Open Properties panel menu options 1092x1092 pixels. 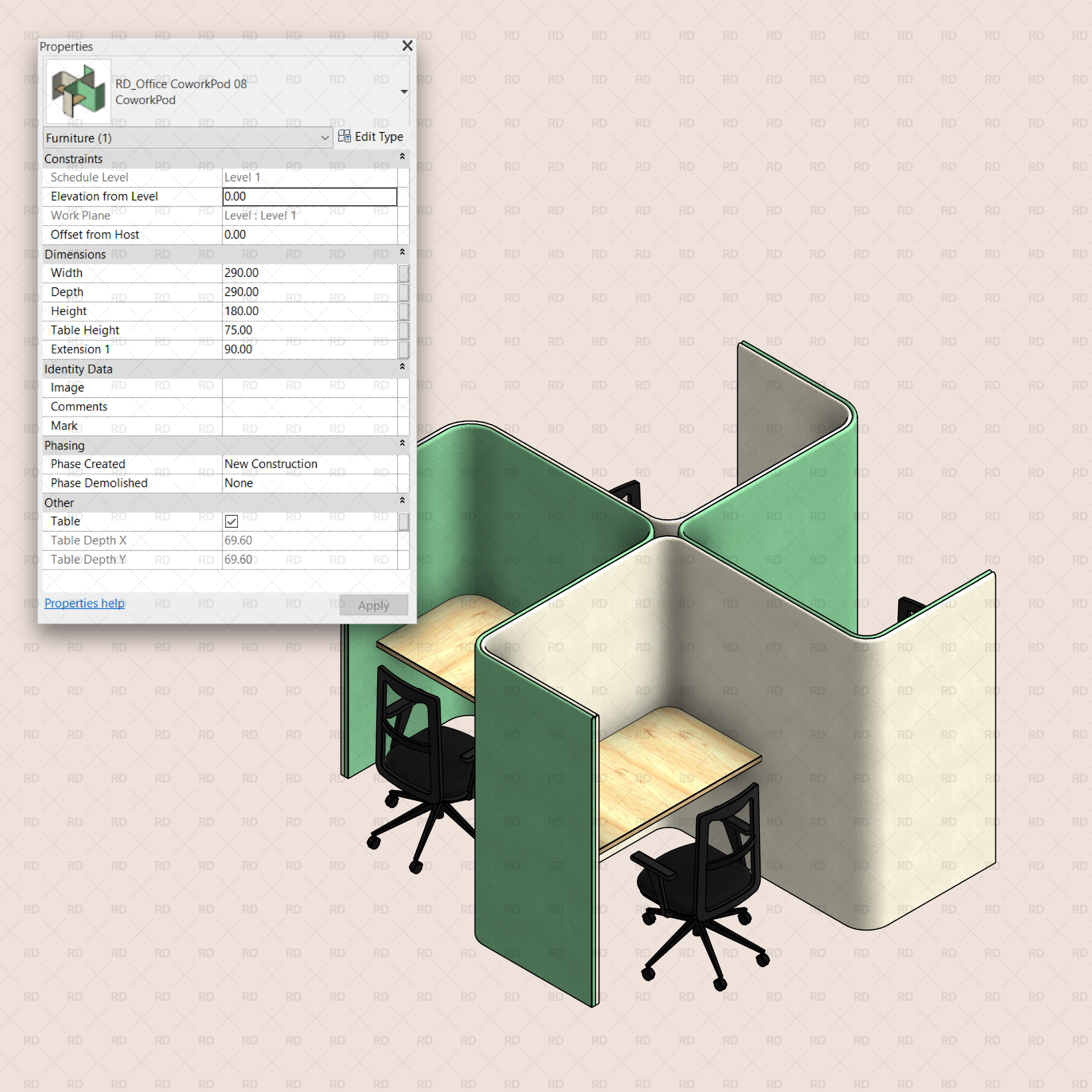click(x=405, y=92)
